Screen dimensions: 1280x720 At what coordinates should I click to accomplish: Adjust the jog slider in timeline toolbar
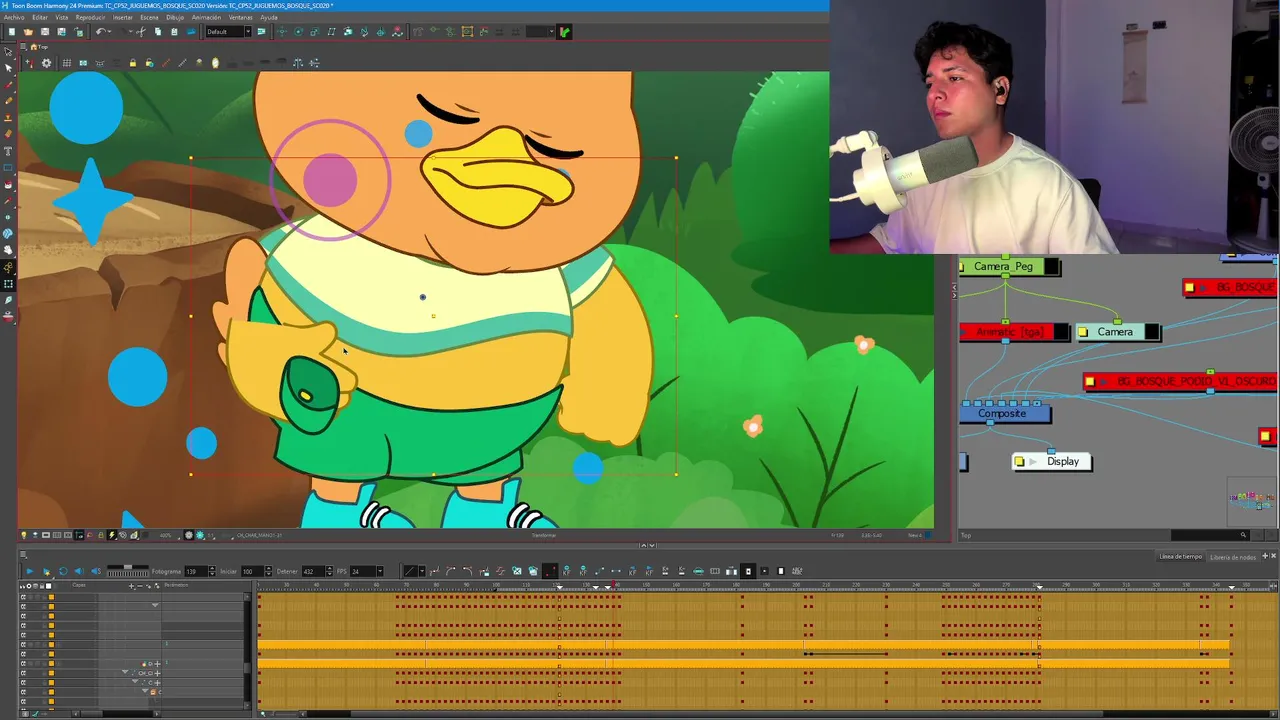tap(128, 567)
